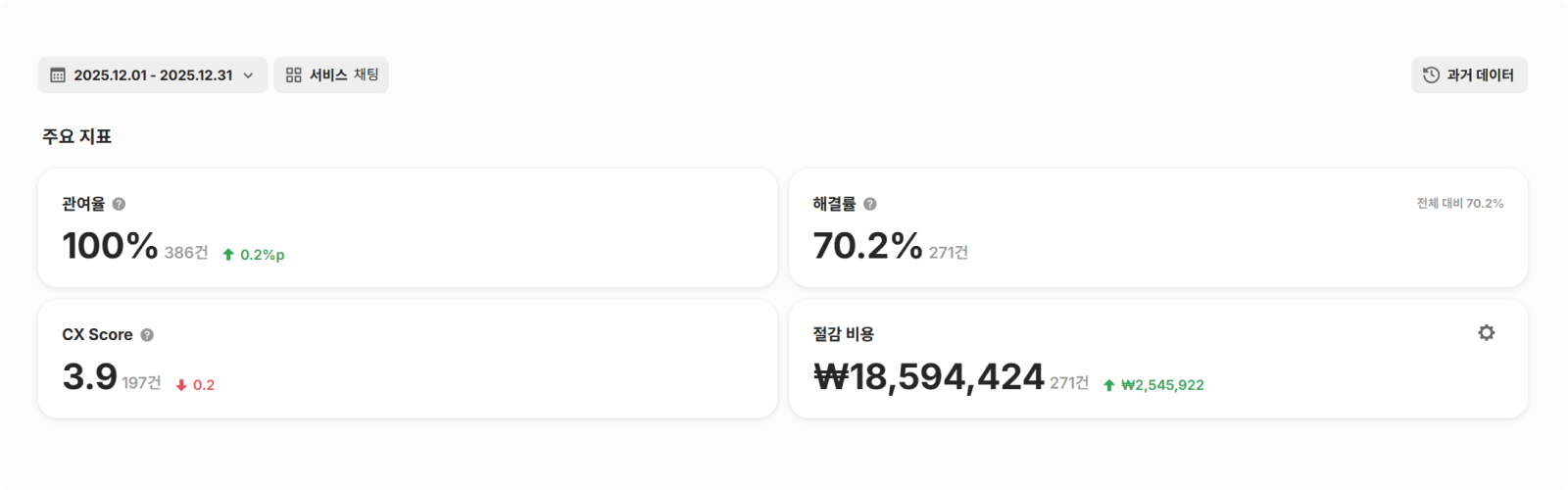1568x490 pixels.
Task: Click the history clock icon
Action: (x=1431, y=75)
